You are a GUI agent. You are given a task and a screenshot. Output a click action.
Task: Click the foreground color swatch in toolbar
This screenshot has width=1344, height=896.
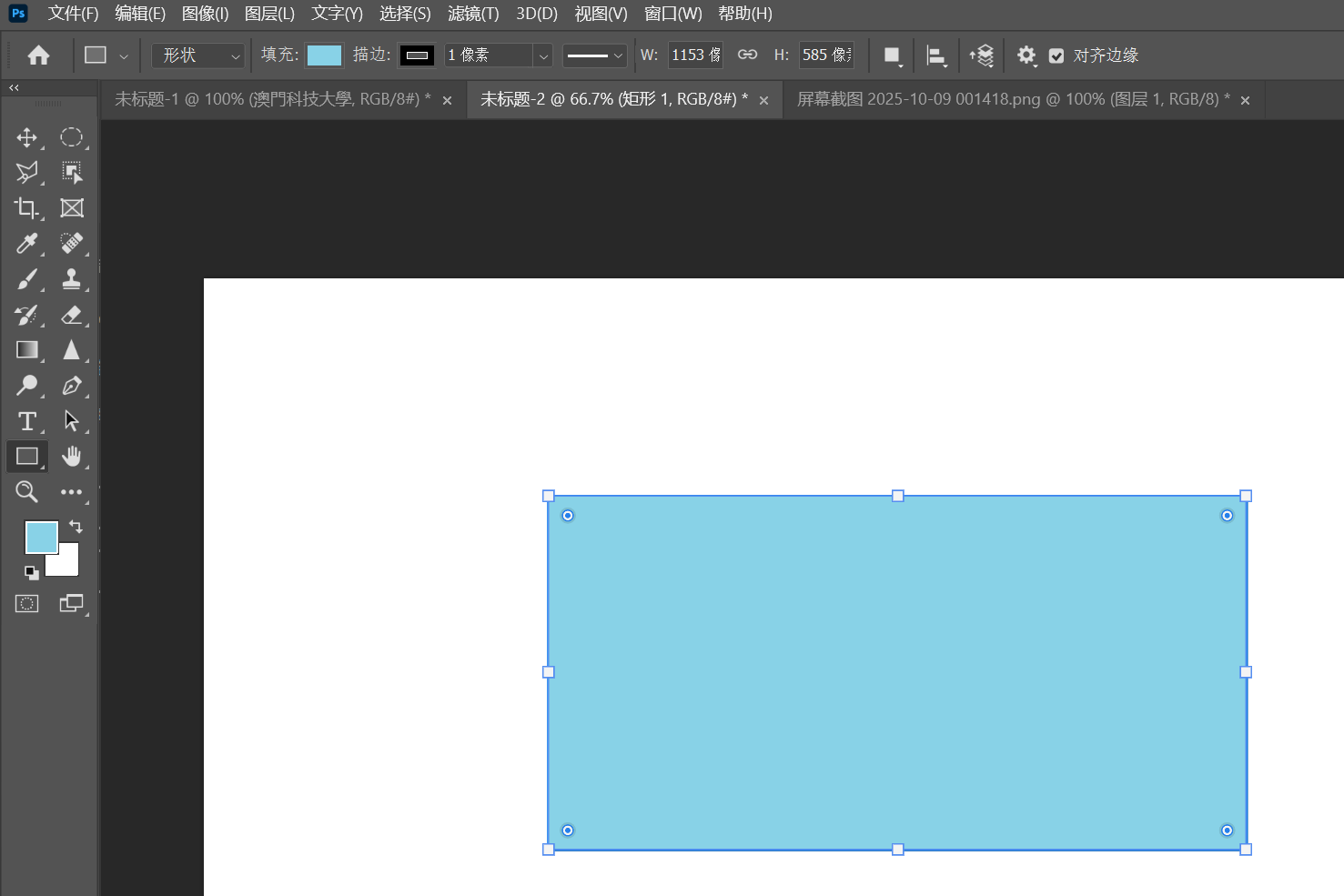[x=41, y=537]
